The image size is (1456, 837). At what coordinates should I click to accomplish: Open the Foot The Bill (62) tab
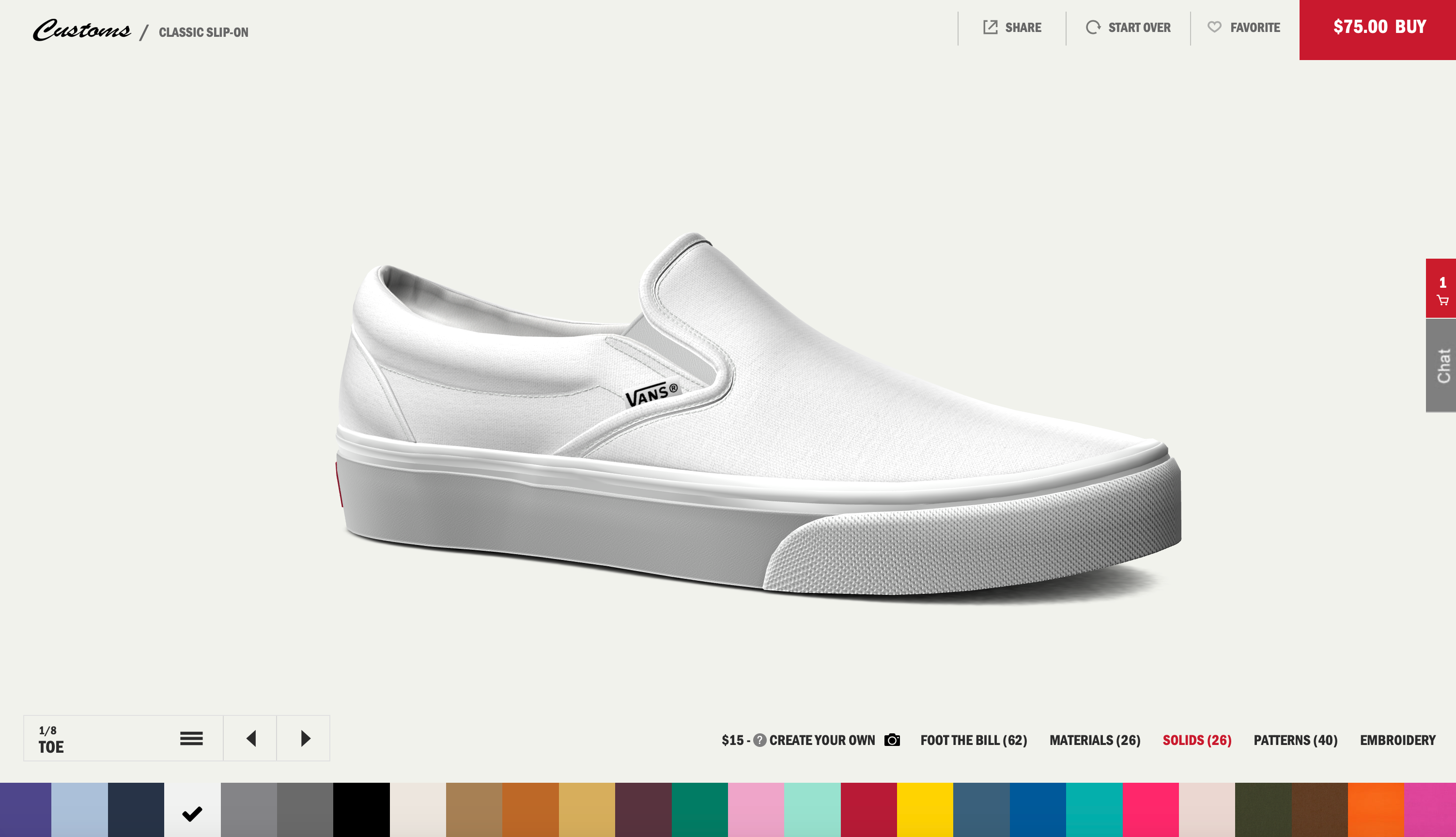[973, 740]
